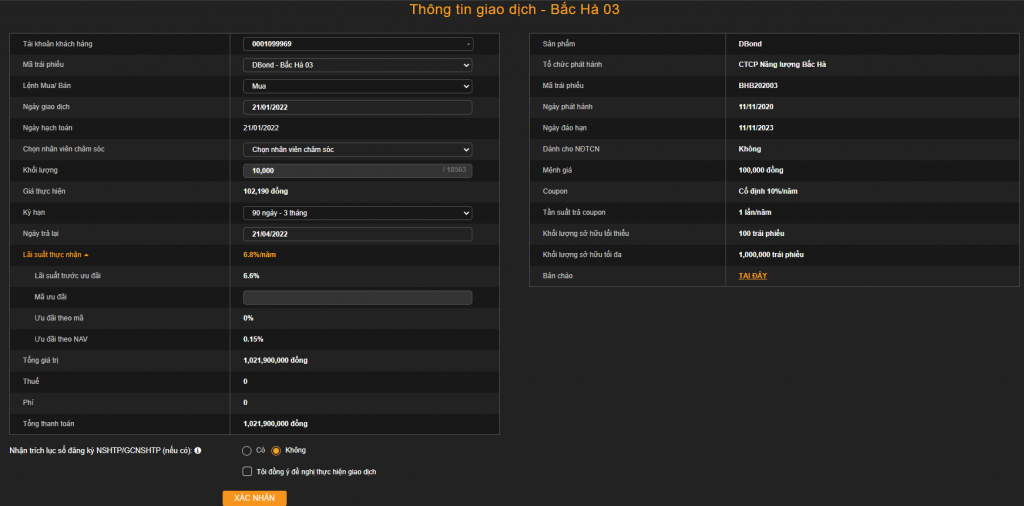The width and height of the screenshot is (1024, 506).
Task: Tick the Tôi đồng ý agreement checkbox
Action: click(x=247, y=471)
